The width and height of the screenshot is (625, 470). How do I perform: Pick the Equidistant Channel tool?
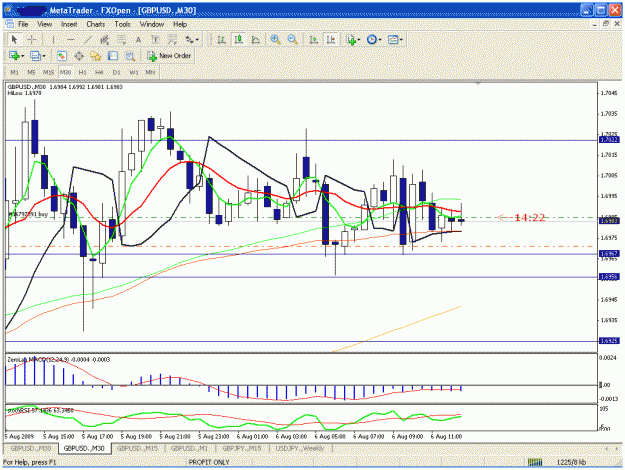104,40
